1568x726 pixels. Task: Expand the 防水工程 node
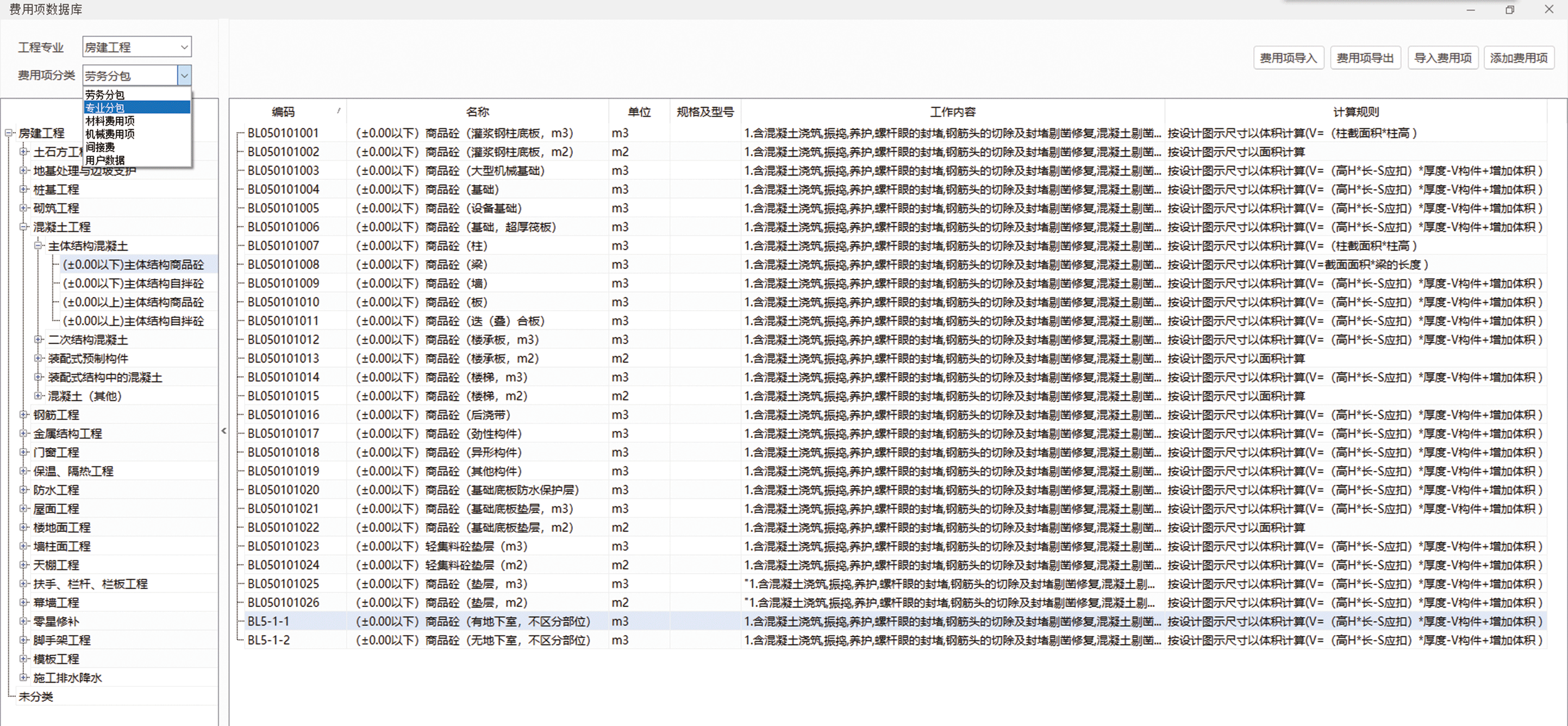click(x=24, y=490)
